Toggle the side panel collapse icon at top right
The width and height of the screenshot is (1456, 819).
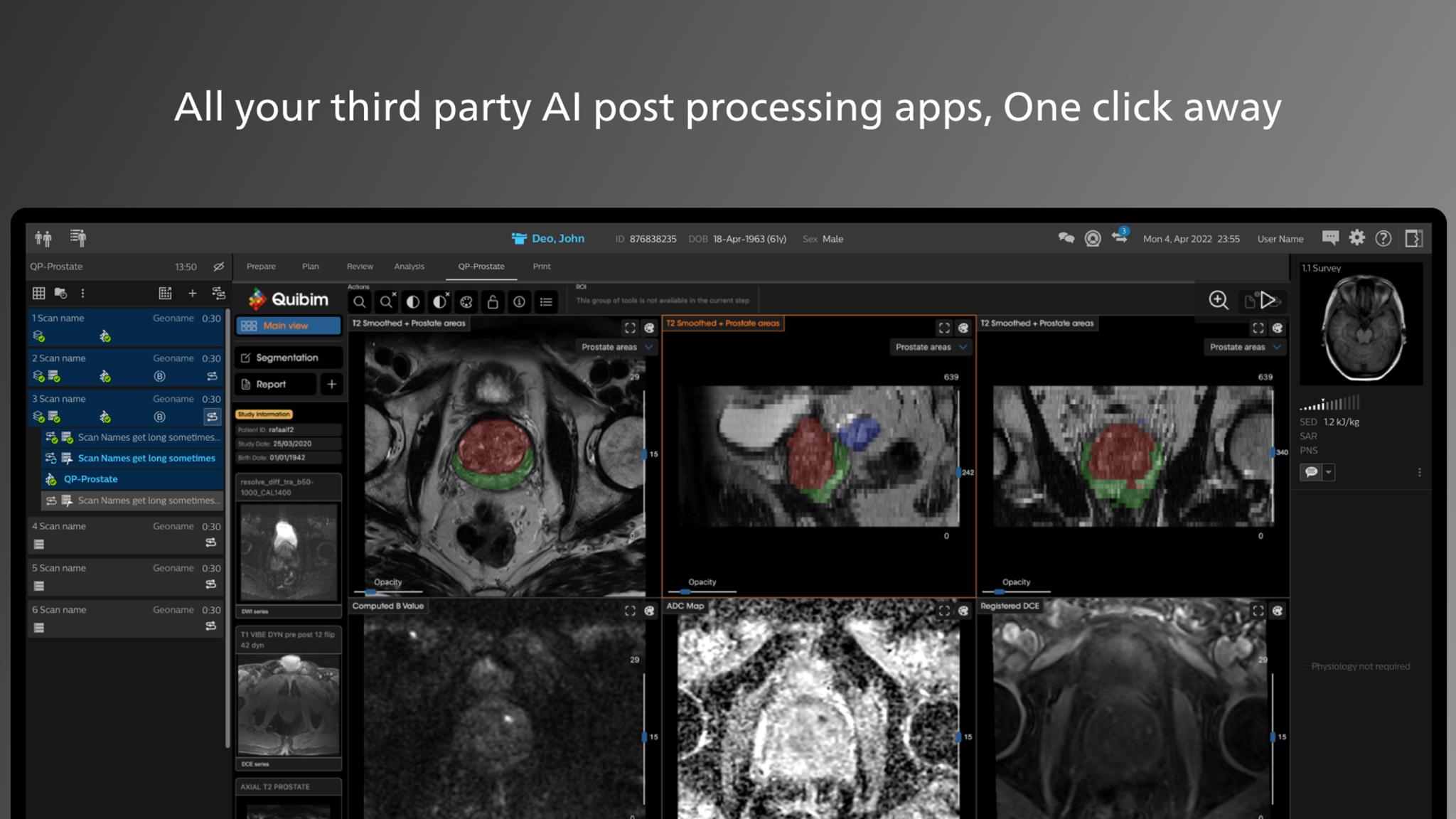coord(1413,238)
